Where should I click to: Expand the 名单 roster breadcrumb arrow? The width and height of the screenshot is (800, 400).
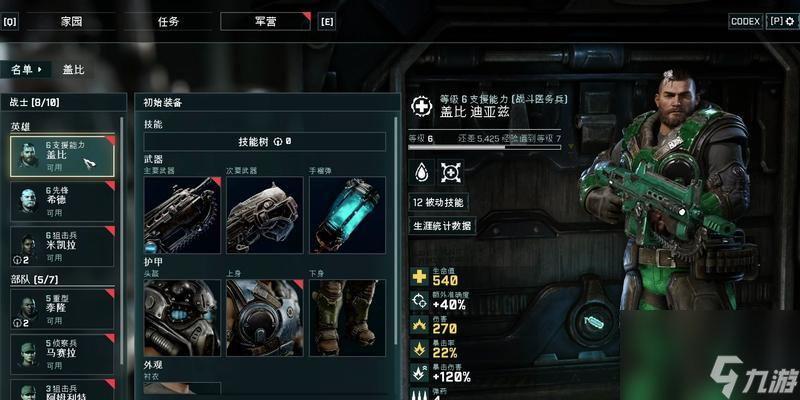coord(40,70)
